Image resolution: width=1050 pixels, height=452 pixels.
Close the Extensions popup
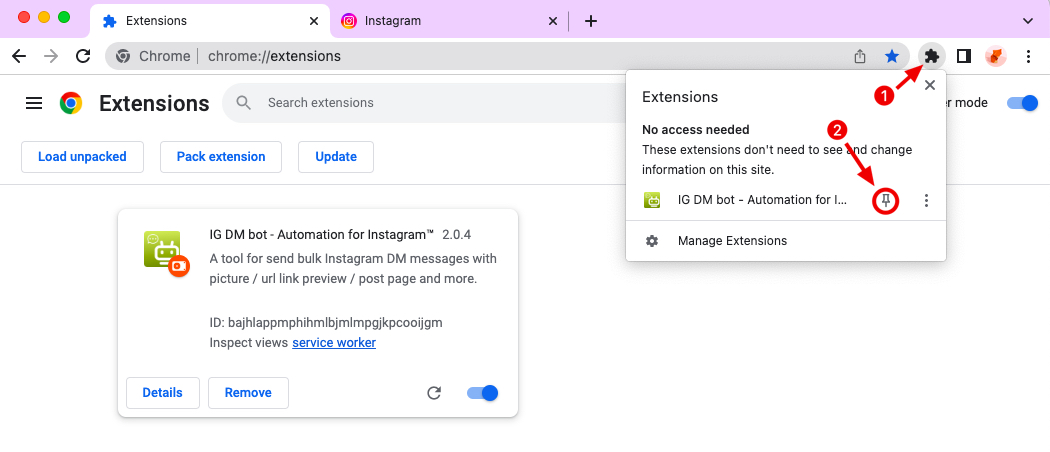point(929,85)
